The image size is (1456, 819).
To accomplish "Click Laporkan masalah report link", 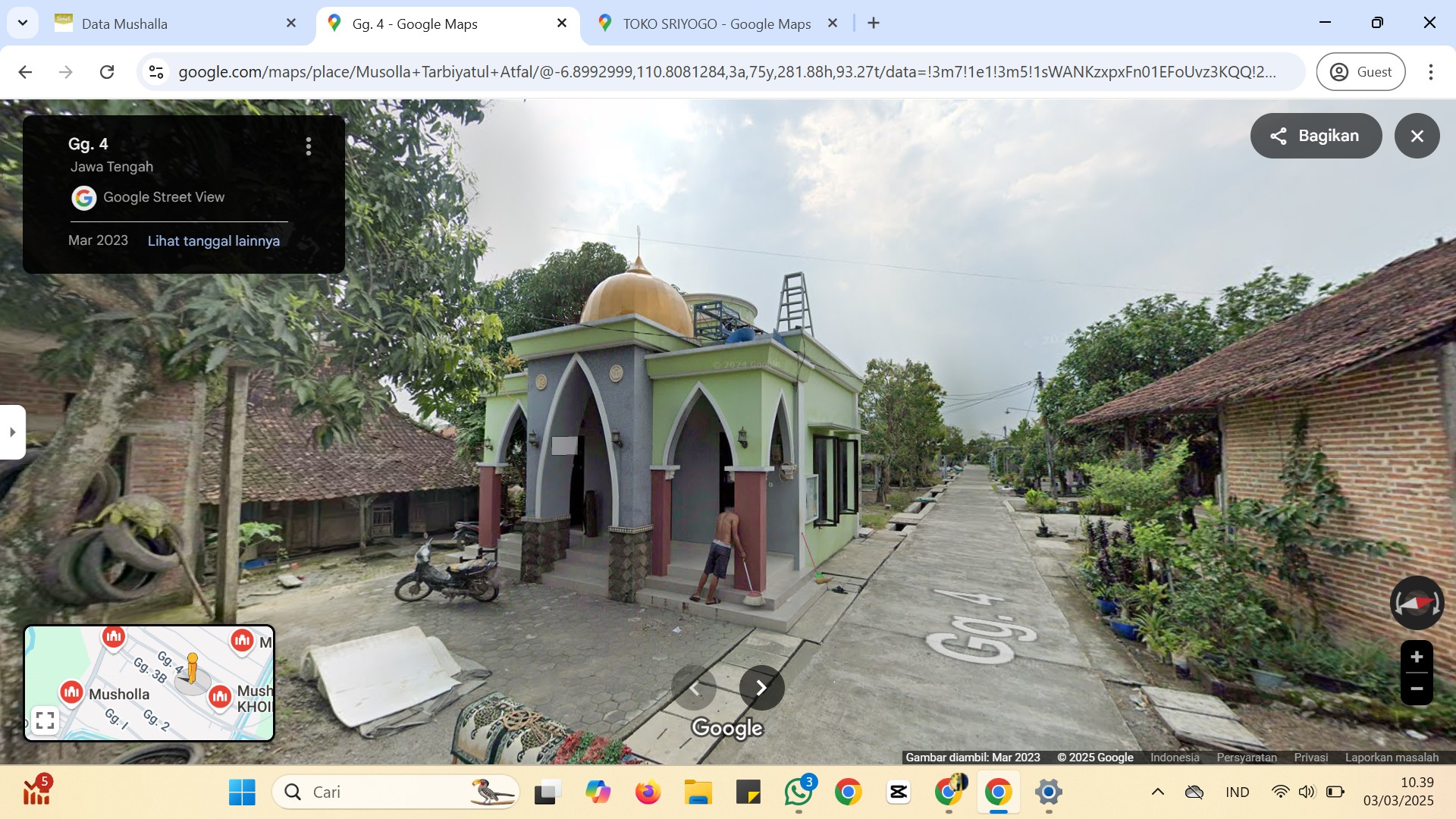I will (x=1392, y=758).
